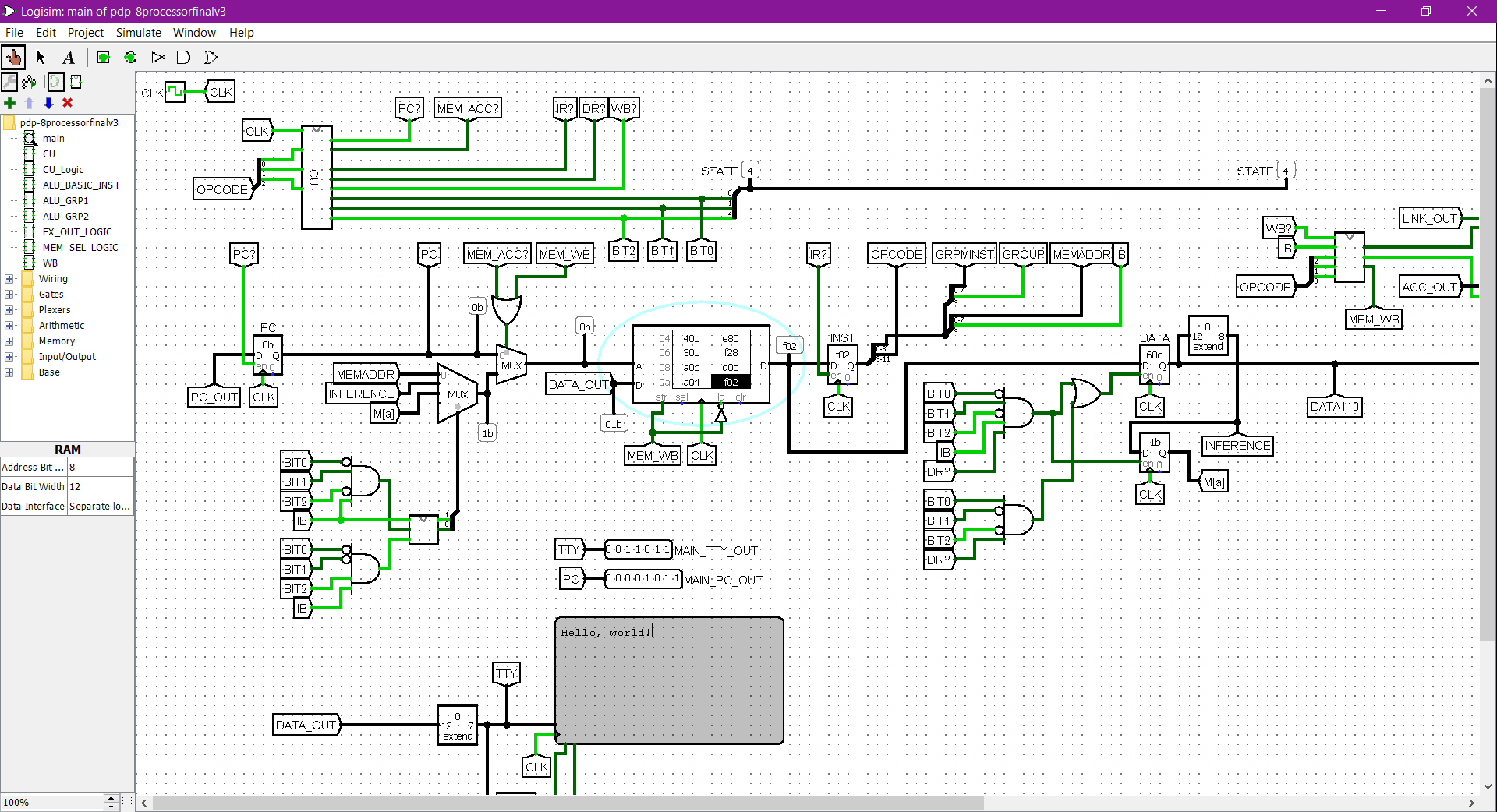
Task: Select the NOT gate tool
Action: pos(157,57)
